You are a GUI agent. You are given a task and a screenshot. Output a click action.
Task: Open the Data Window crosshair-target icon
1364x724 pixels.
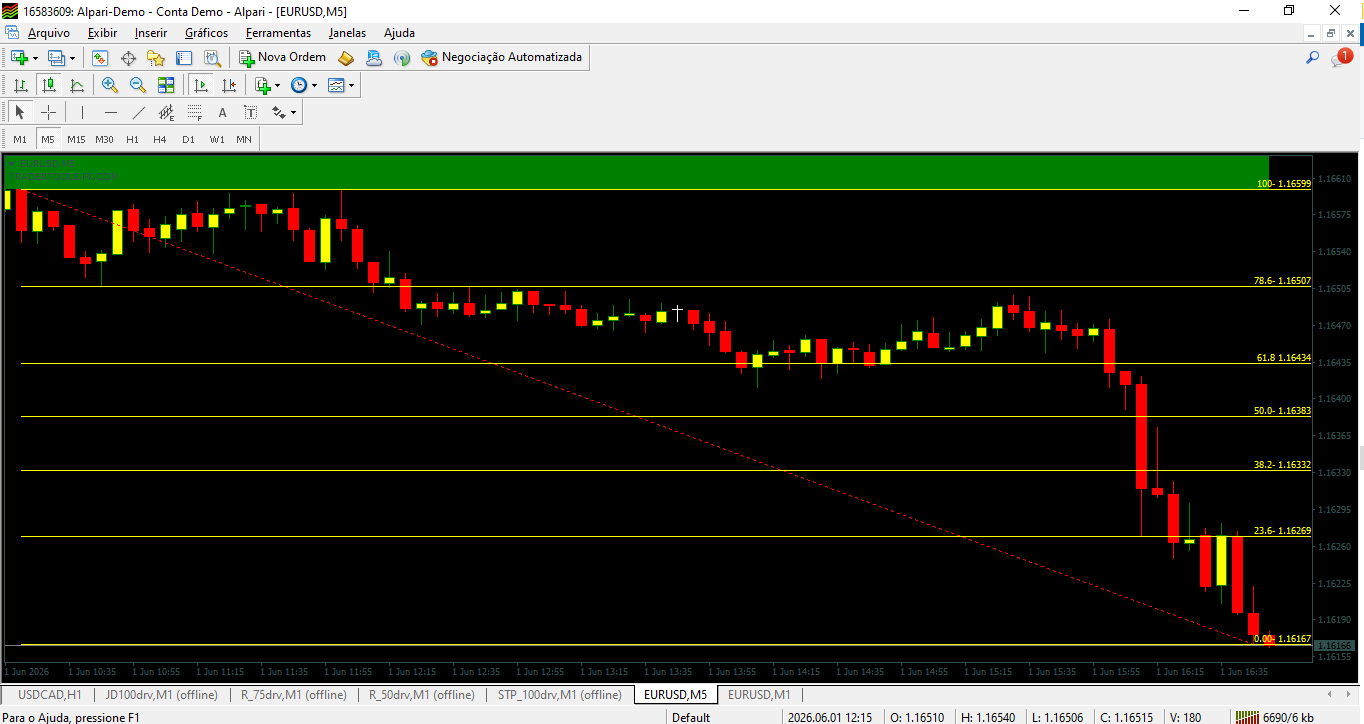pos(128,58)
